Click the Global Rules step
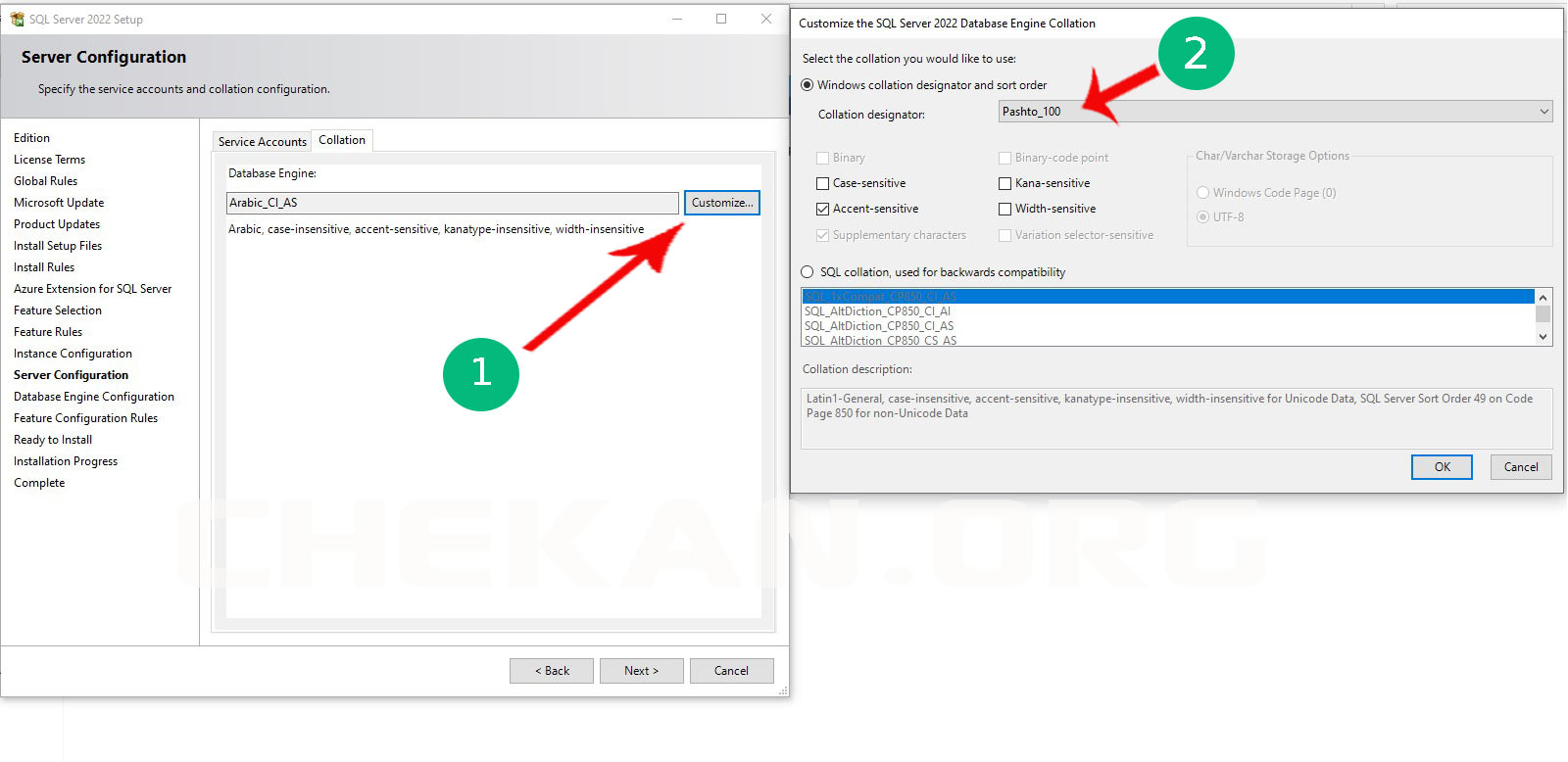This screenshot has width=1568, height=762. tap(45, 181)
